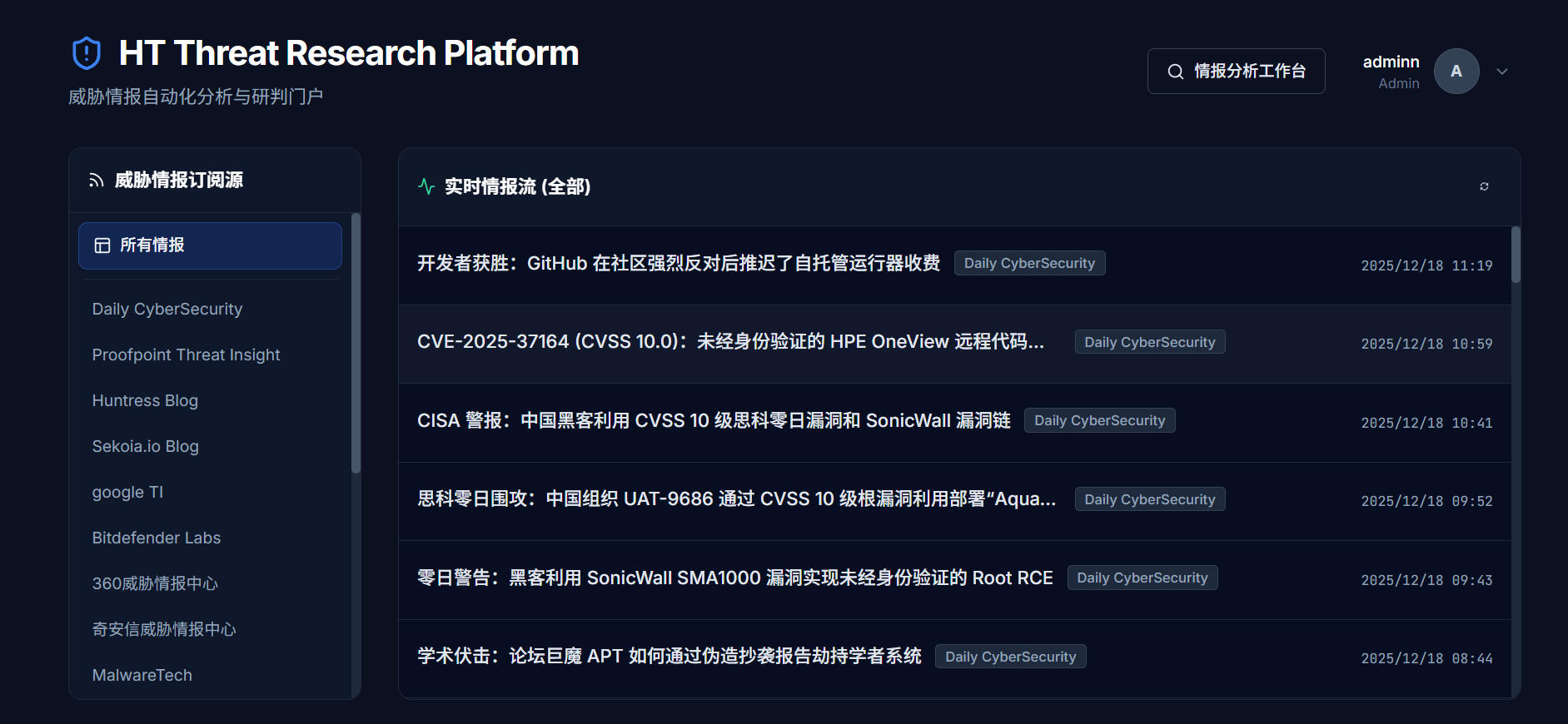The width and height of the screenshot is (1568, 724).
Task: Select Daily CyberSecurity feed in sidebar
Action: pyautogui.click(x=167, y=309)
